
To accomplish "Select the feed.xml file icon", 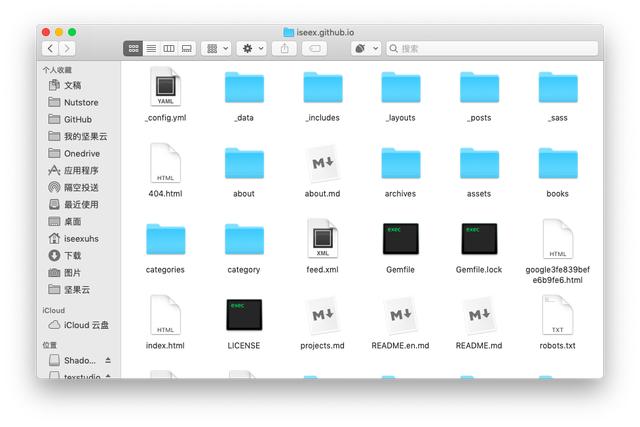I will pos(322,240).
